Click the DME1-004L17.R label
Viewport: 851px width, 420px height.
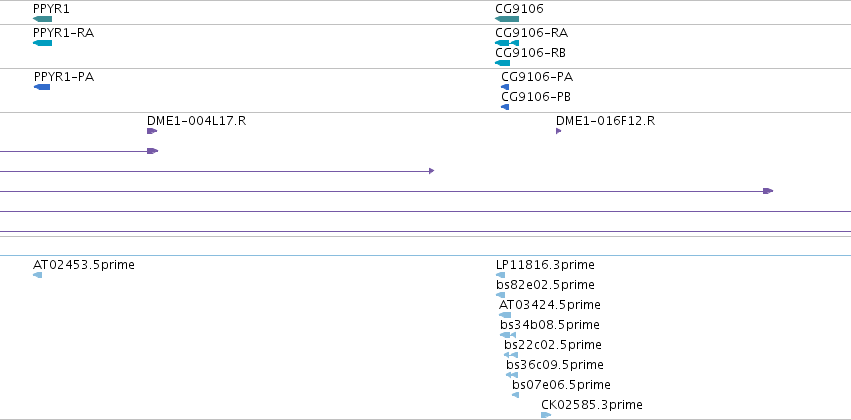[x=196, y=121]
